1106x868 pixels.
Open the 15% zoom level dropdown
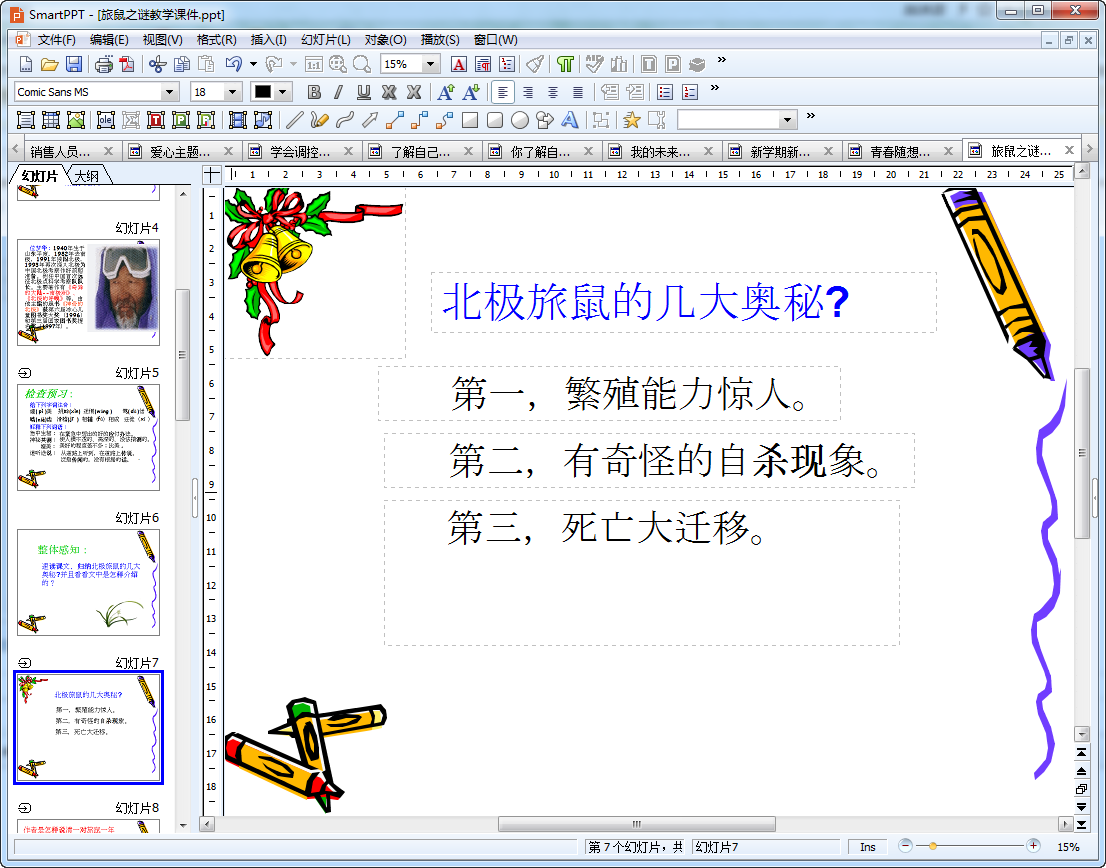[430, 64]
